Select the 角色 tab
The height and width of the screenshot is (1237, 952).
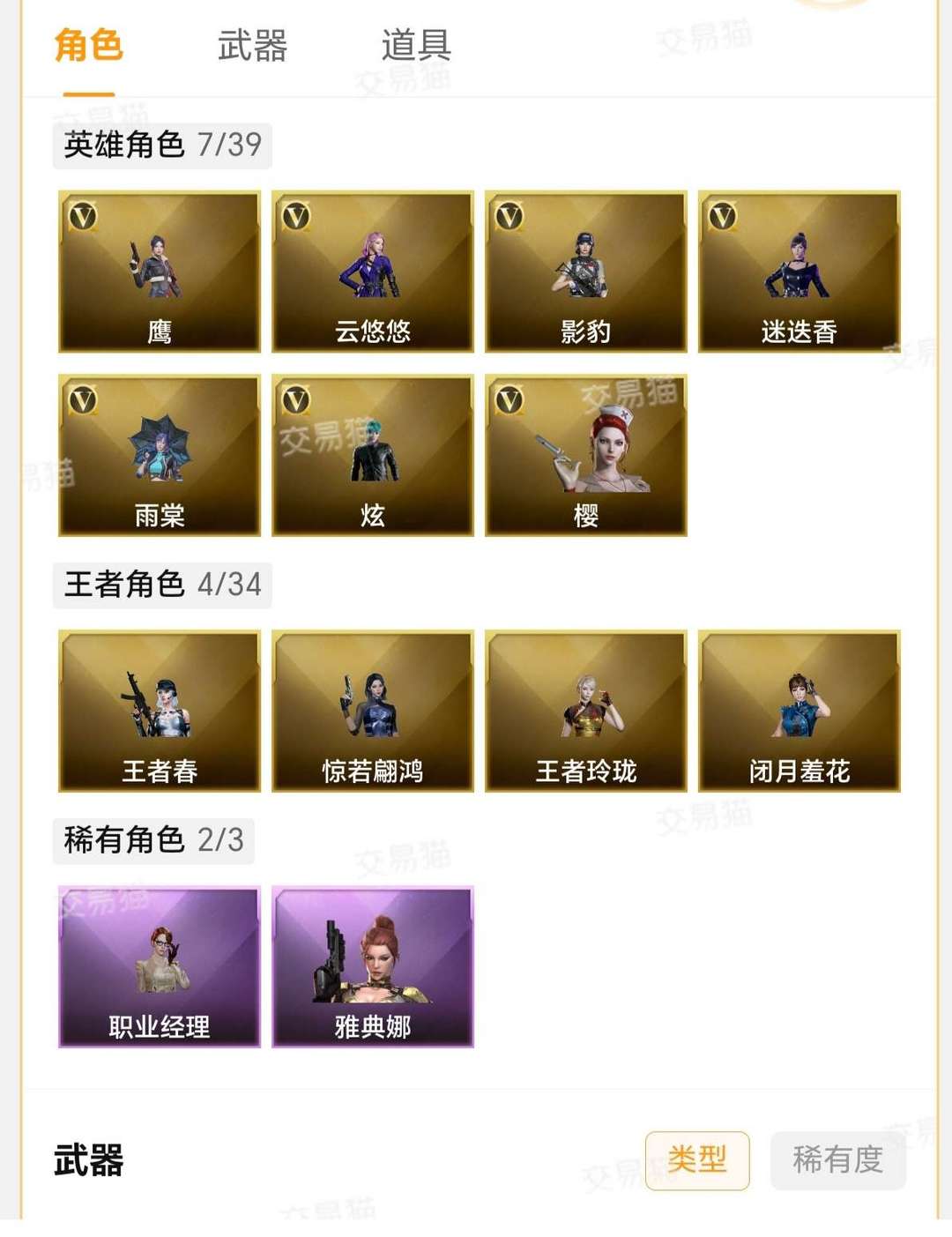[88, 46]
